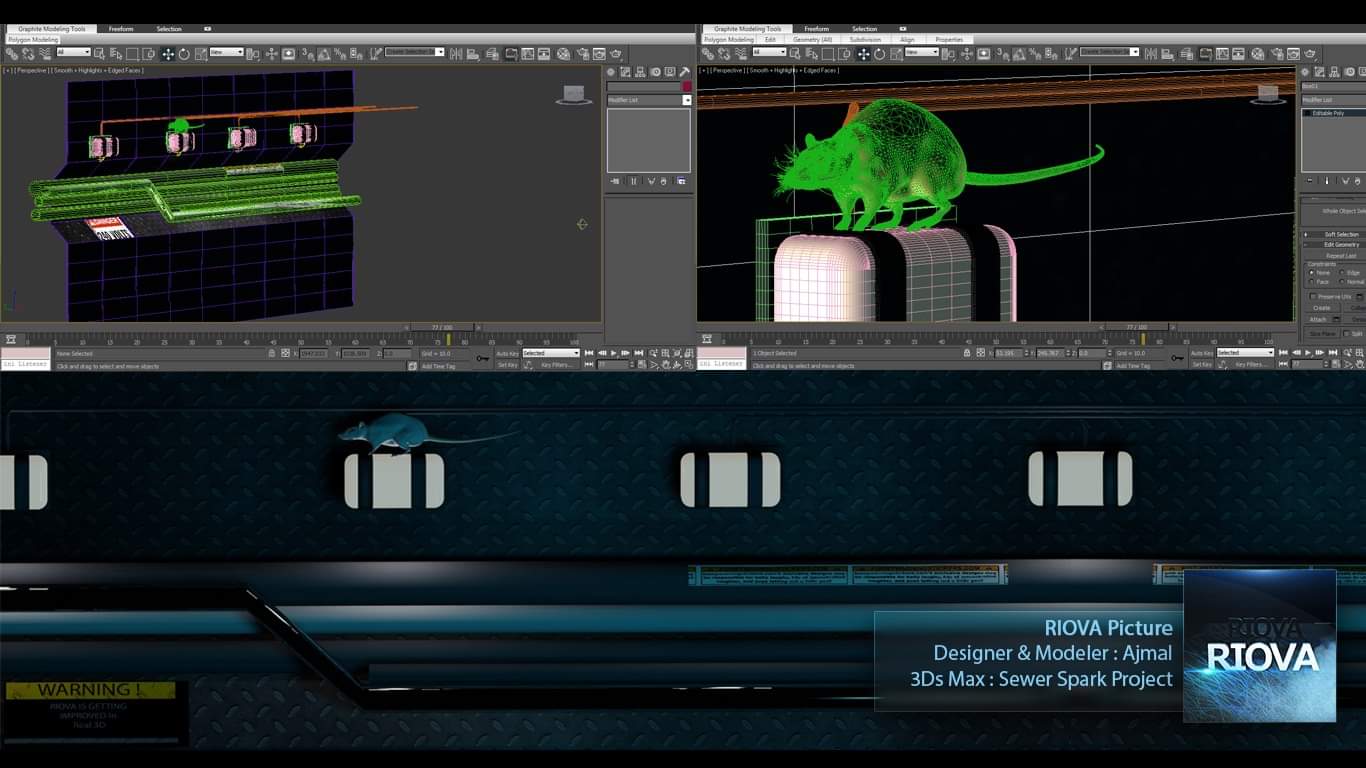Viewport: 1366px width, 768px height.
Task: Open Selected key dropdown in left window
Action: [x=551, y=352]
